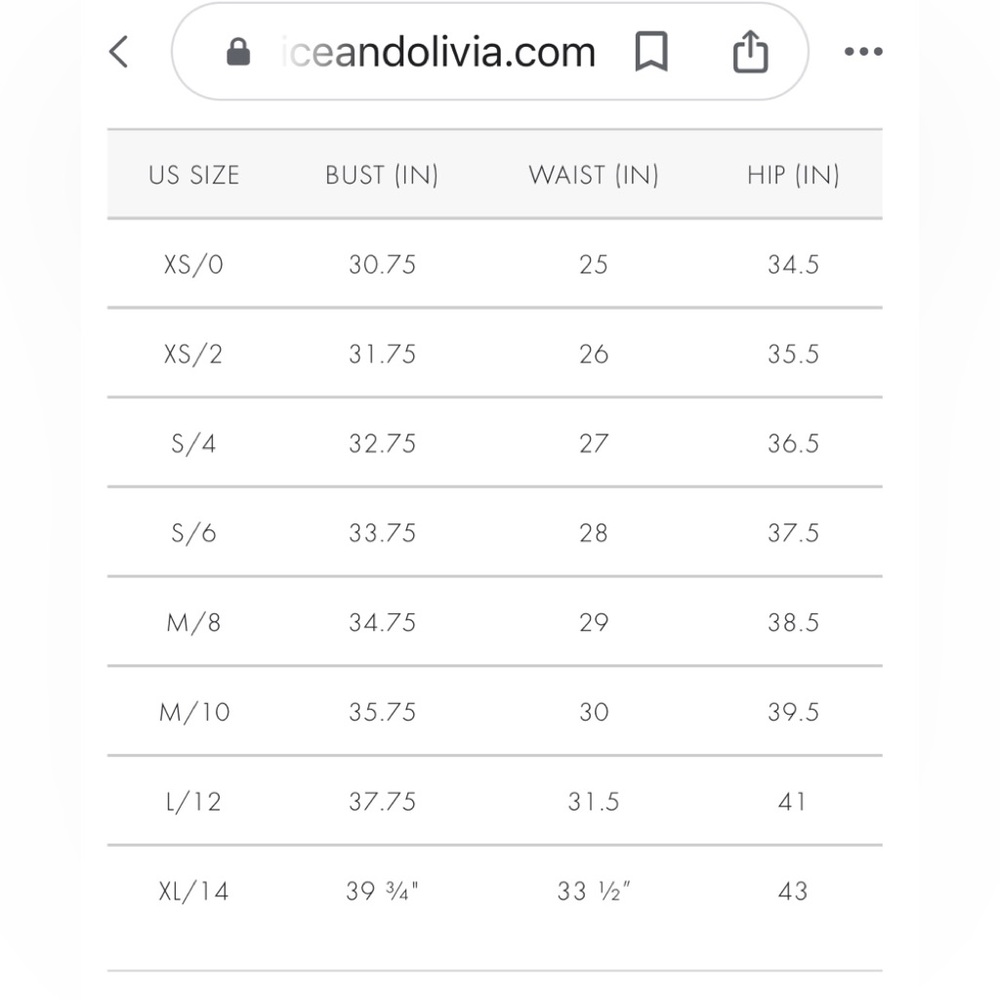Select the M/8 size row label
Viewport: 1000px width, 1000px height.
pos(194,623)
